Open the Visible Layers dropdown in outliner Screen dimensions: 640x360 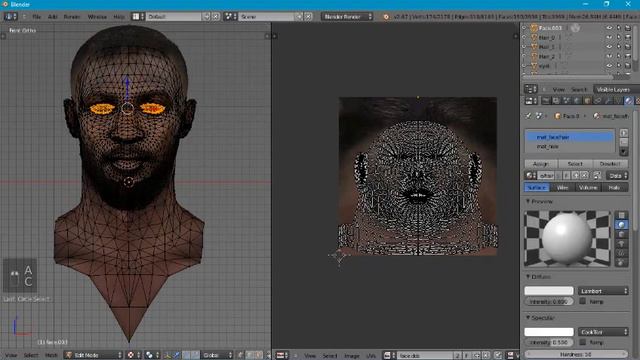pyautogui.click(x=616, y=89)
